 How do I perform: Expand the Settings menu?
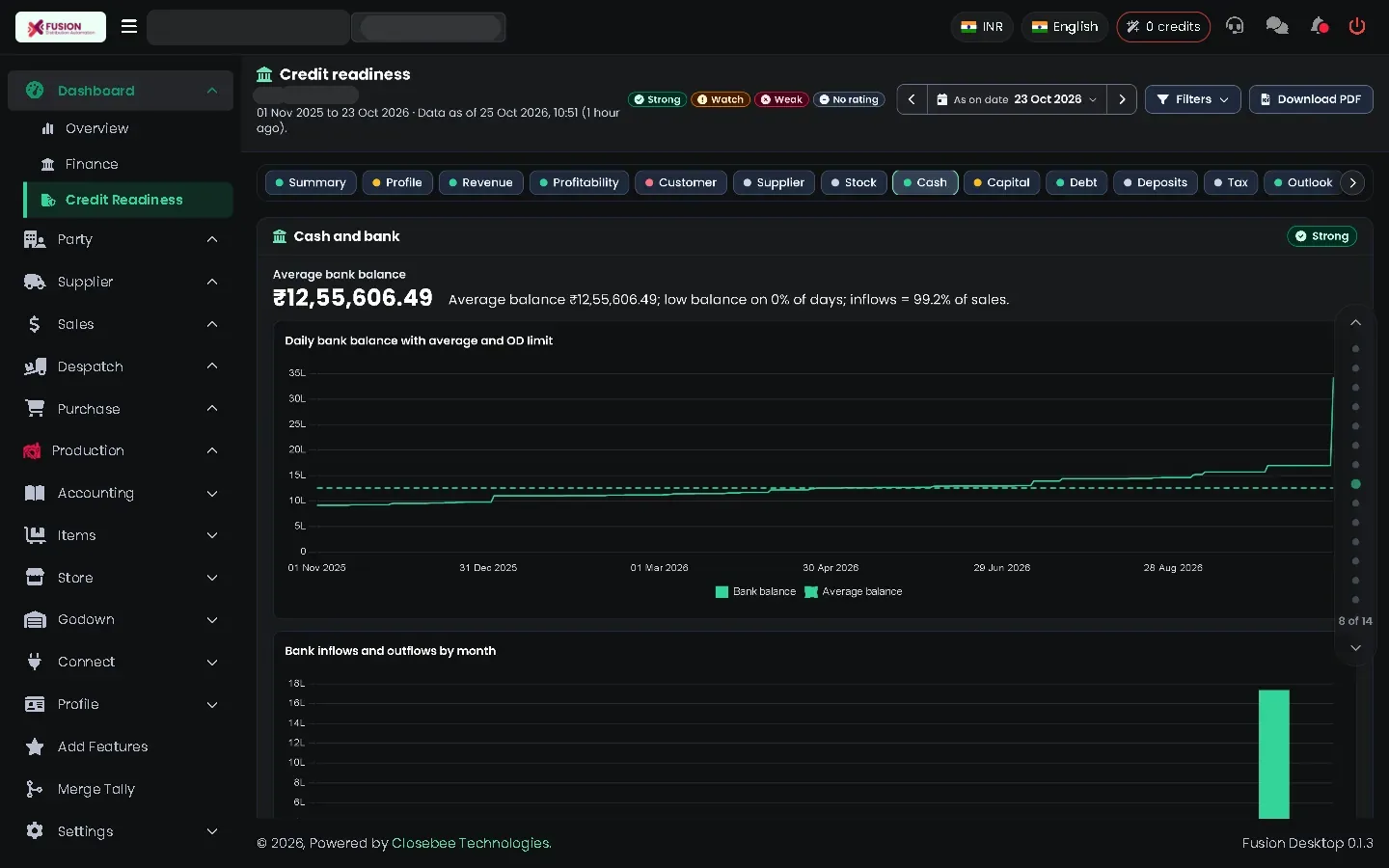click(121, 831)
